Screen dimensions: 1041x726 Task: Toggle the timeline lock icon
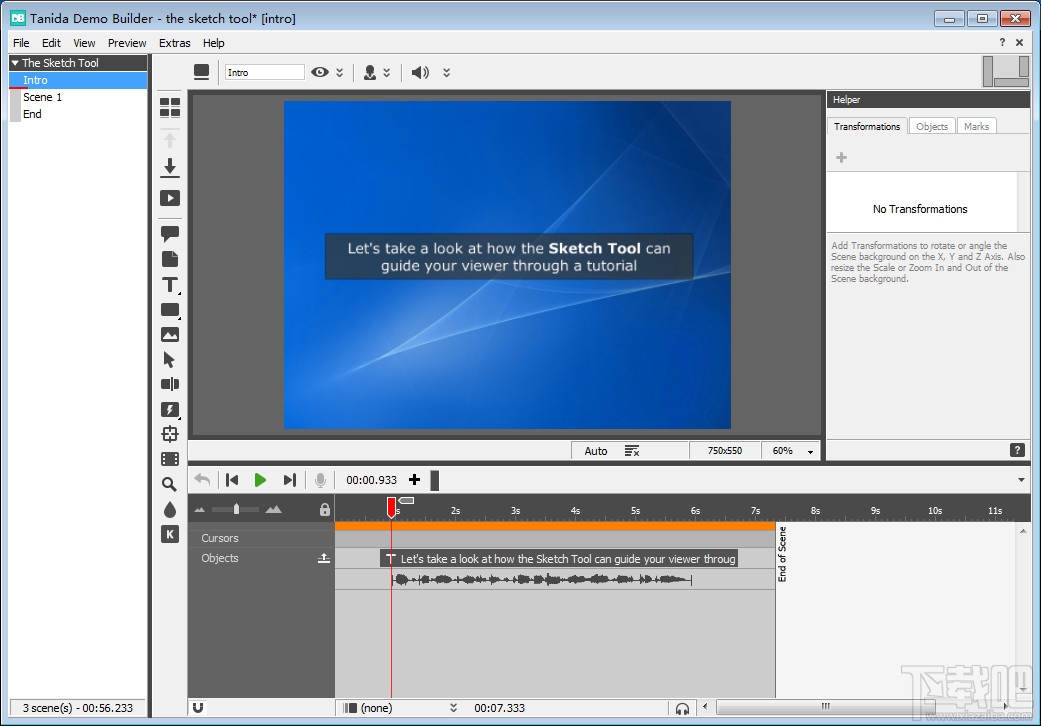(x=324, y=510)
